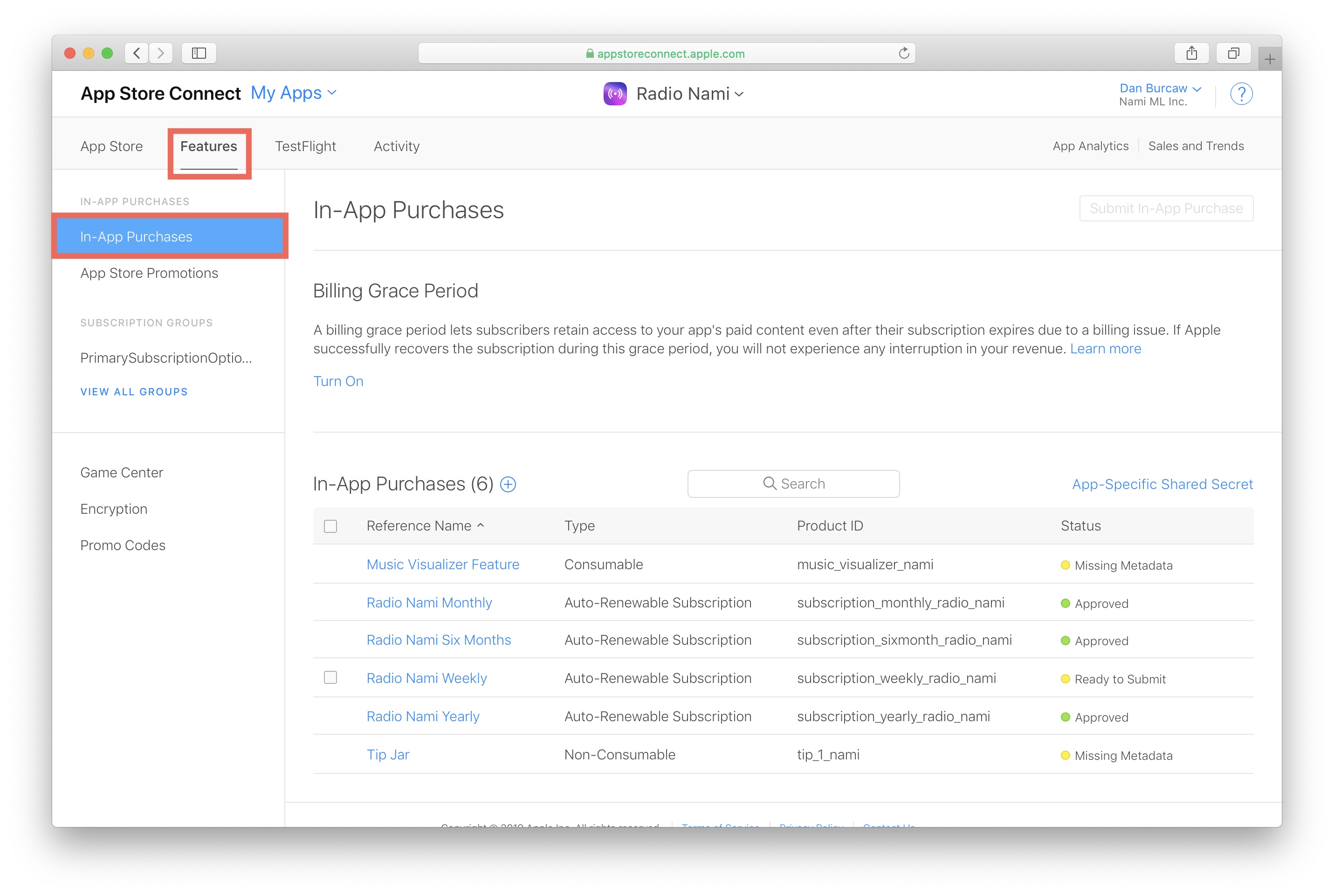The image size is (1334, 896).
Task: Click the In-App Purchases search field
Action: (x=793, y=484)
